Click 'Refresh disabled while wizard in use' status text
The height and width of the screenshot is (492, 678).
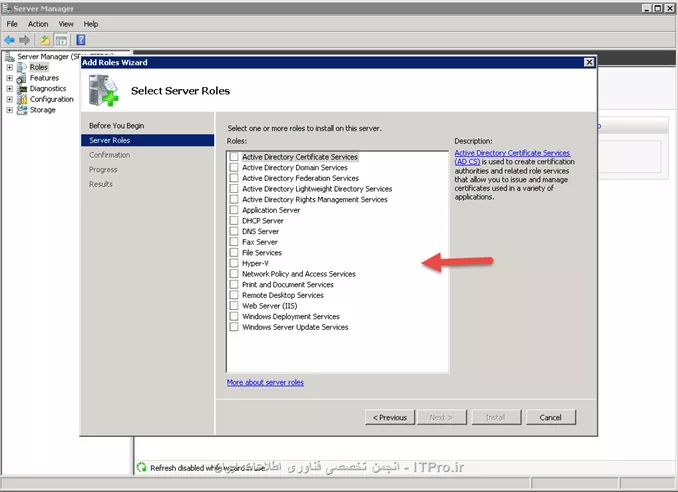pos(207,468)
